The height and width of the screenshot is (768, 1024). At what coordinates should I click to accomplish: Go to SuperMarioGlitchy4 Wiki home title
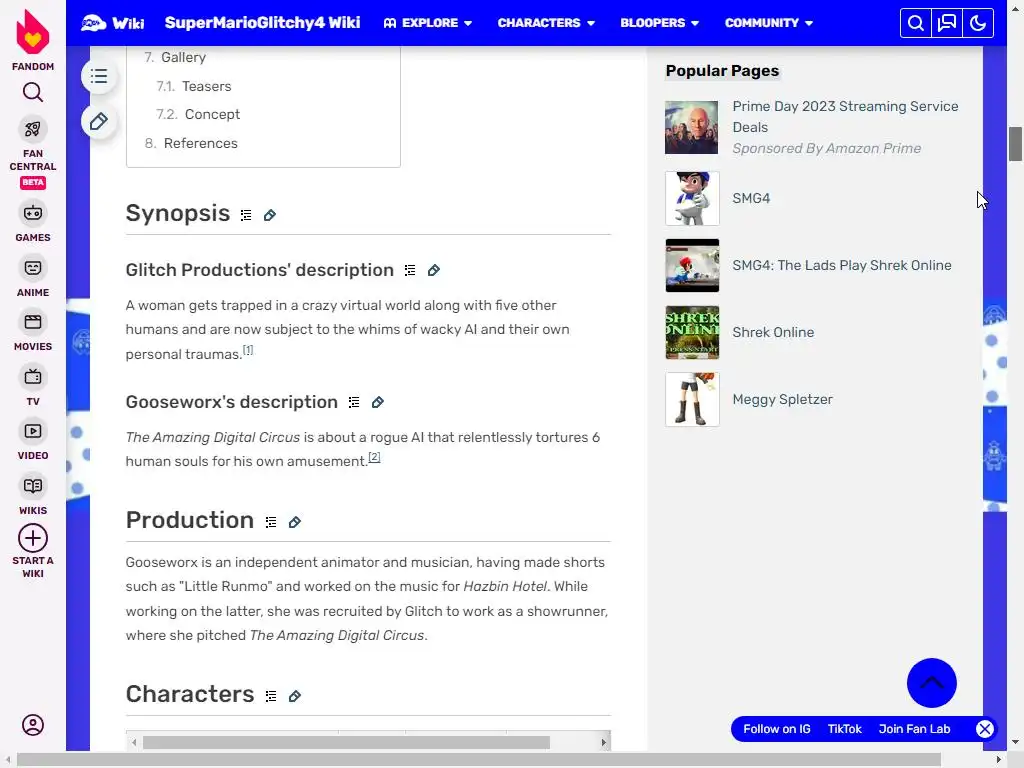[x=263, y=23]
